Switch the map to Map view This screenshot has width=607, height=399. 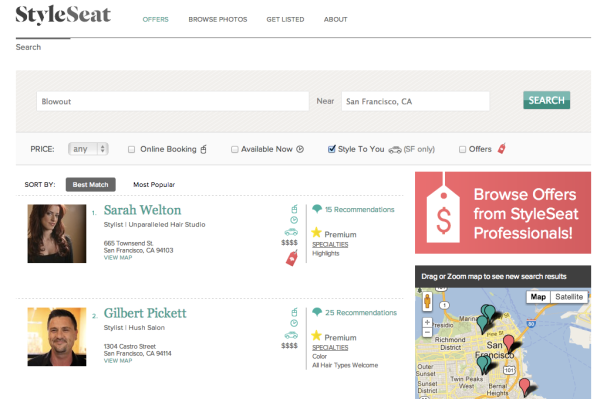point(538,297)
